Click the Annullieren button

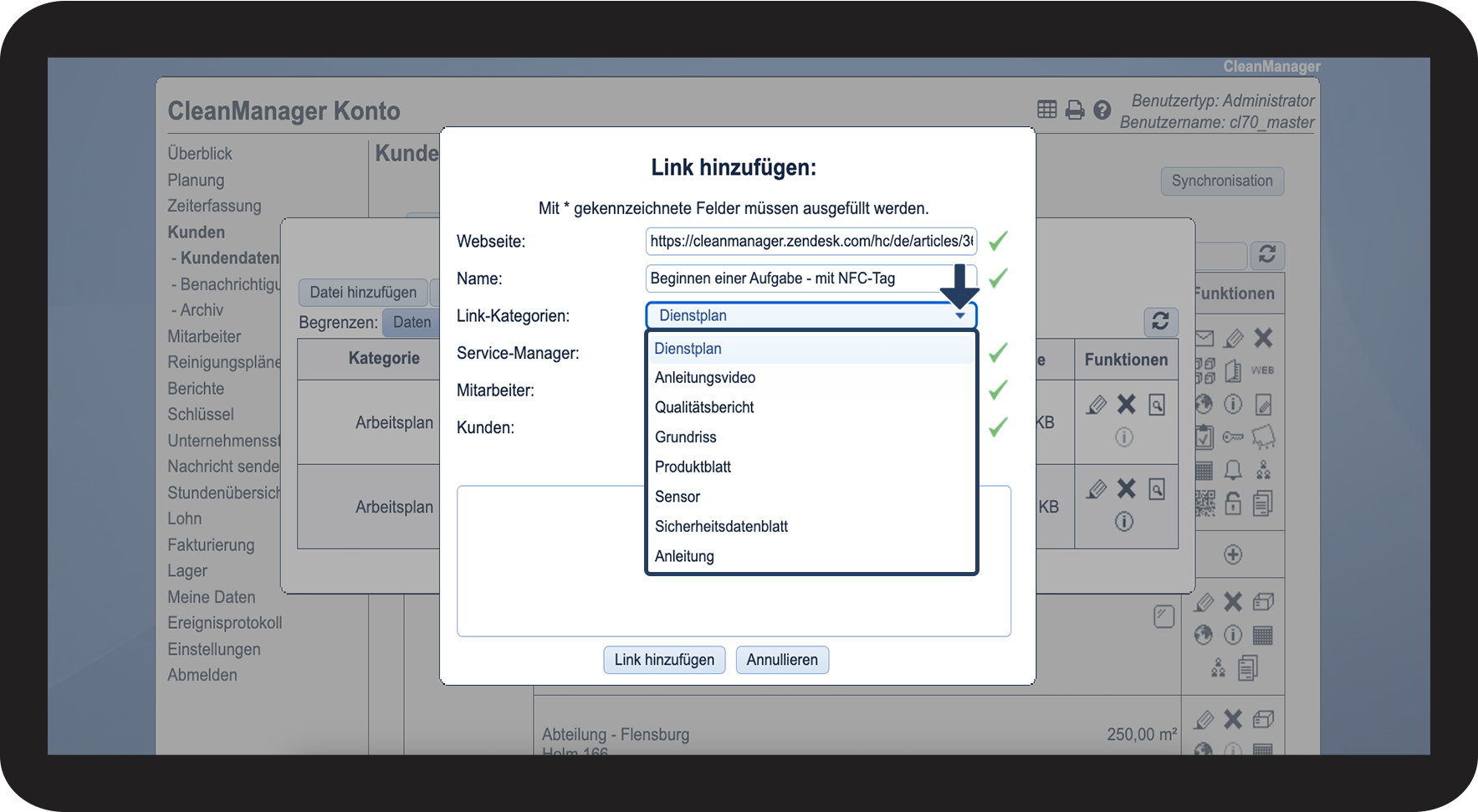[782, 660]
